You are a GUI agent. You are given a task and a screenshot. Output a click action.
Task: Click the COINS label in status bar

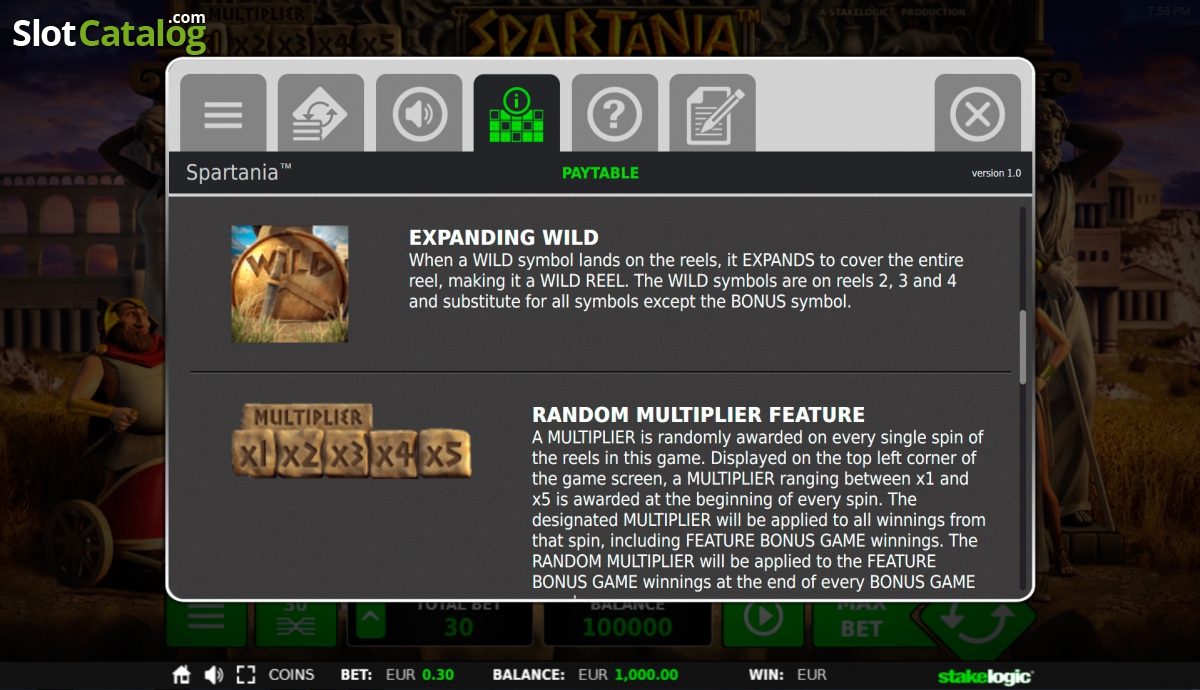pos(291,675)
